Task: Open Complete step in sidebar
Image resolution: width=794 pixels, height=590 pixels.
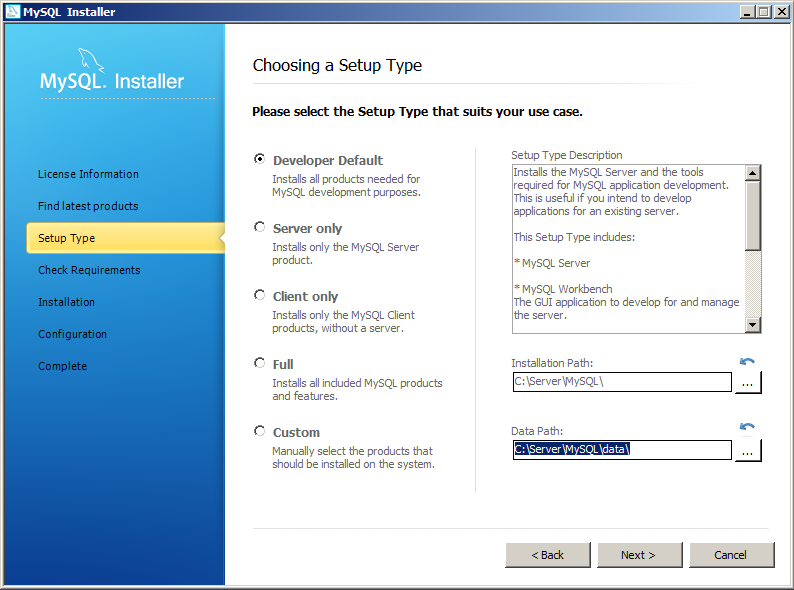Action: click(x=62, y=366)
